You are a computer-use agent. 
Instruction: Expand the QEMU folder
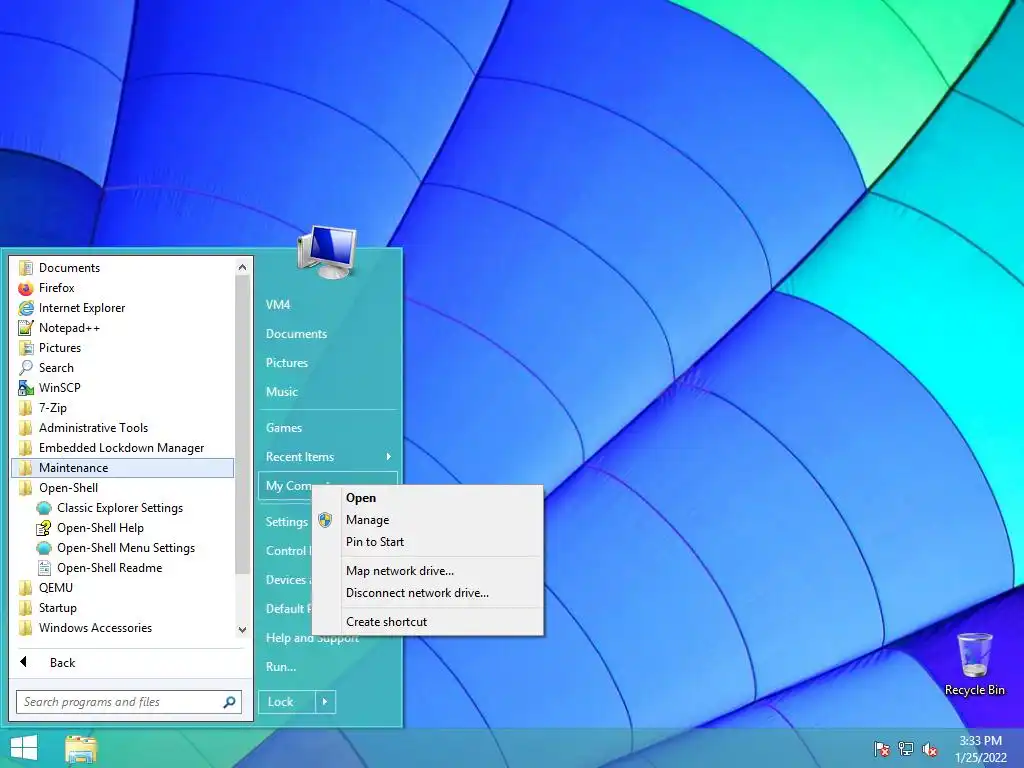pos(122,588)
